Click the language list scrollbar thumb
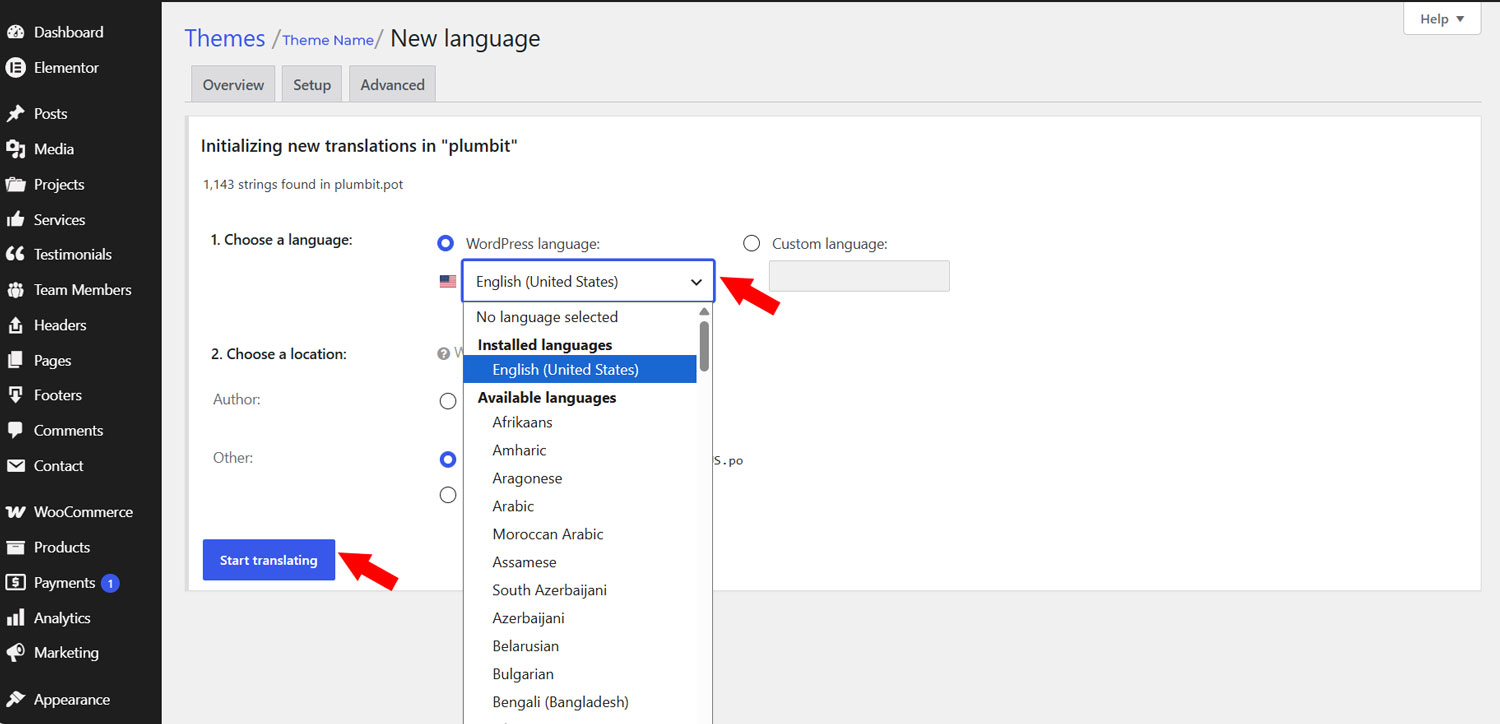1500x724 pixels. 704,346
